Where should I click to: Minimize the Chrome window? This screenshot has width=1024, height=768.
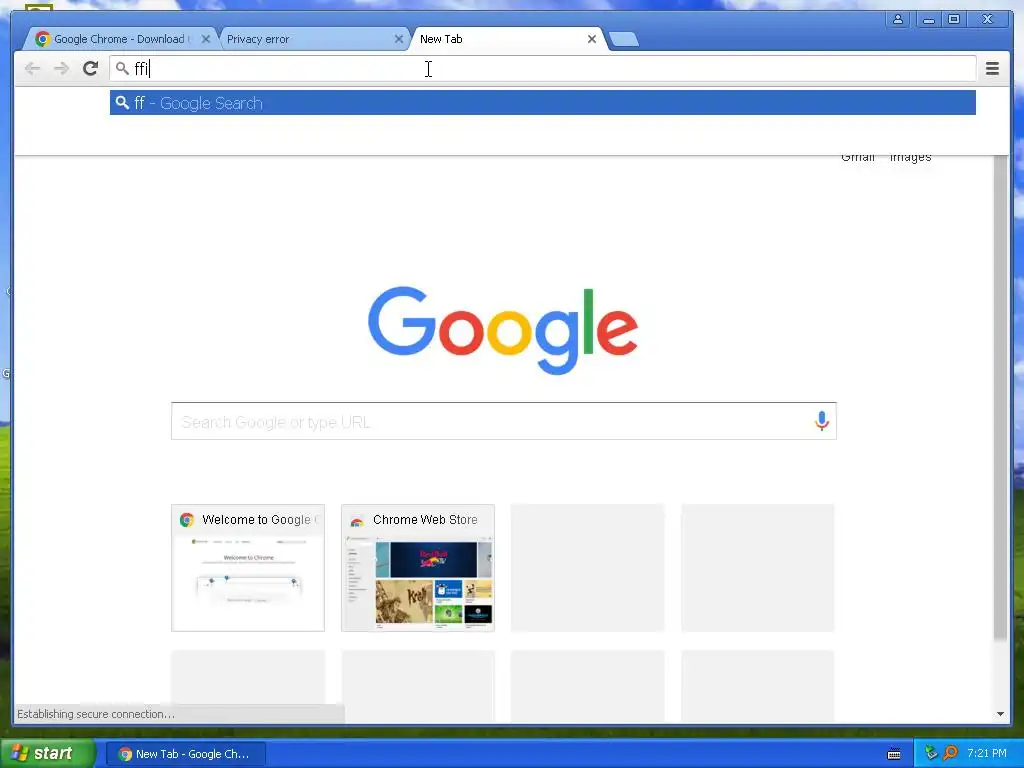(x=928, y=19)
